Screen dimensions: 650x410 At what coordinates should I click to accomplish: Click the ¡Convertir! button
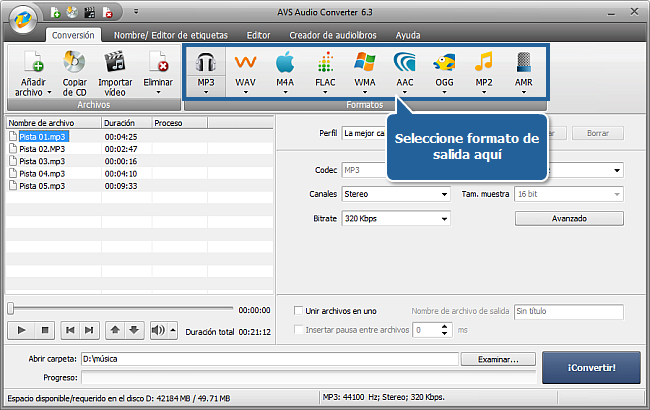[591, 366]
